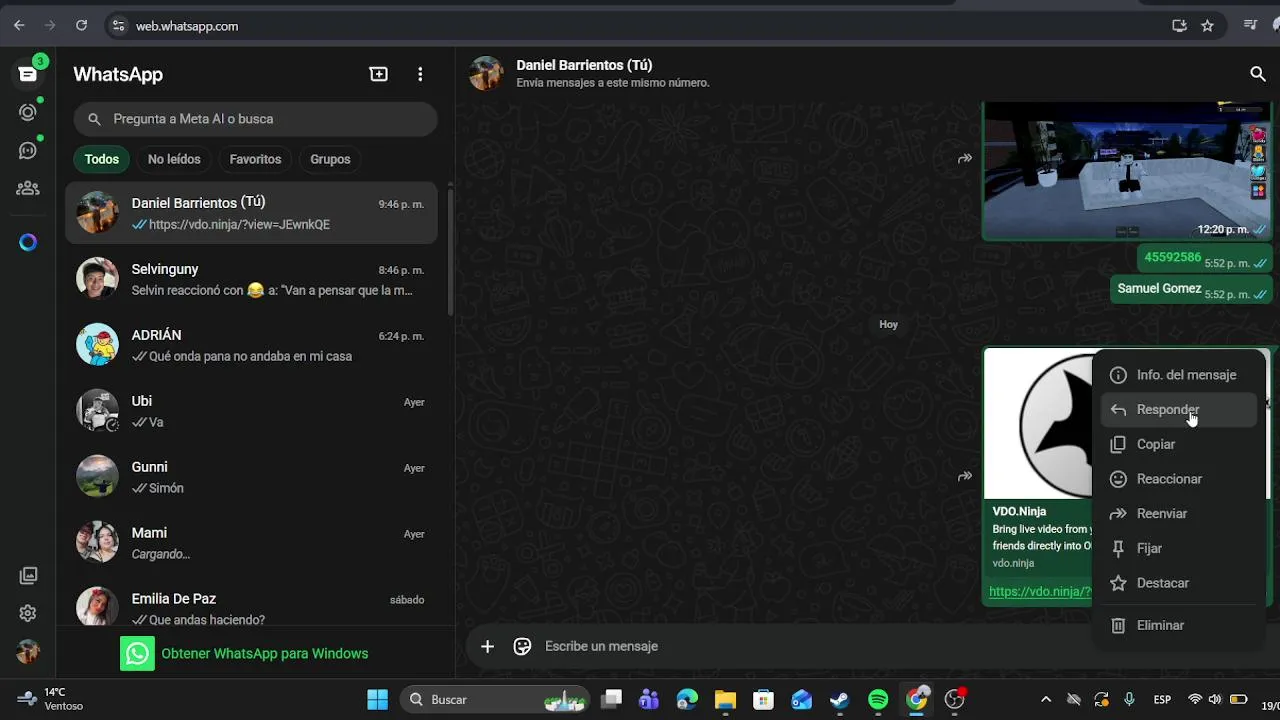
Task: Open the Microsoft Store taskbar icon
Action: tap(763, 700)
